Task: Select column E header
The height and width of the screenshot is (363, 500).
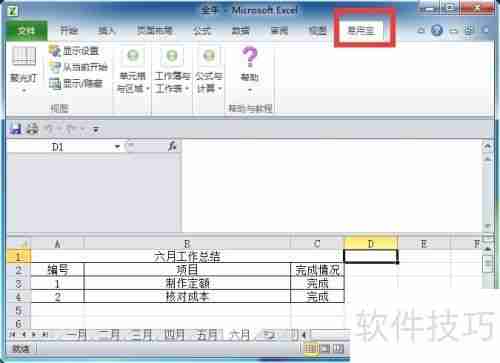Action: (424, 244)
